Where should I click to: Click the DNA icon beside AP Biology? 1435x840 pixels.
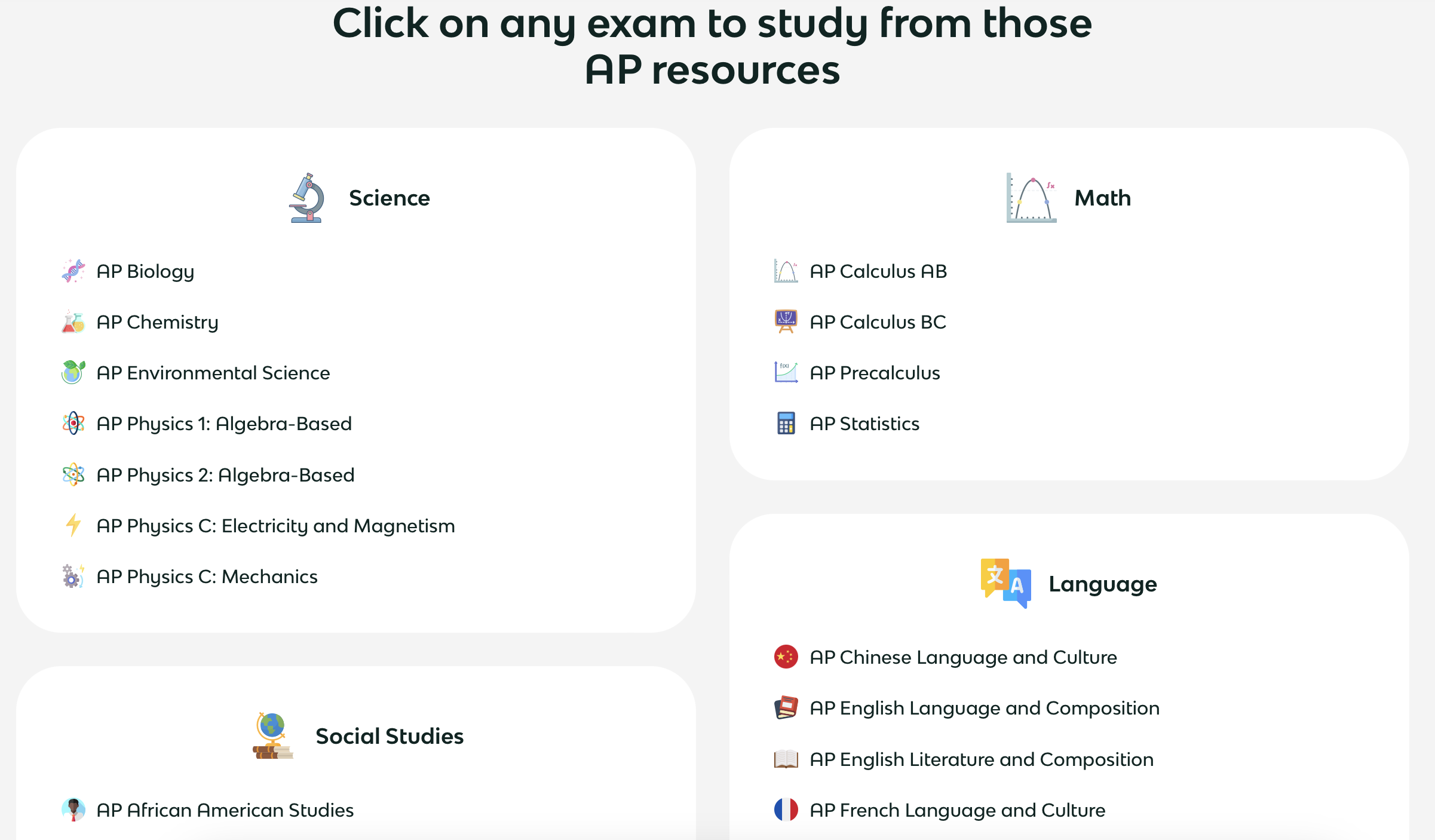click(73, 271)
